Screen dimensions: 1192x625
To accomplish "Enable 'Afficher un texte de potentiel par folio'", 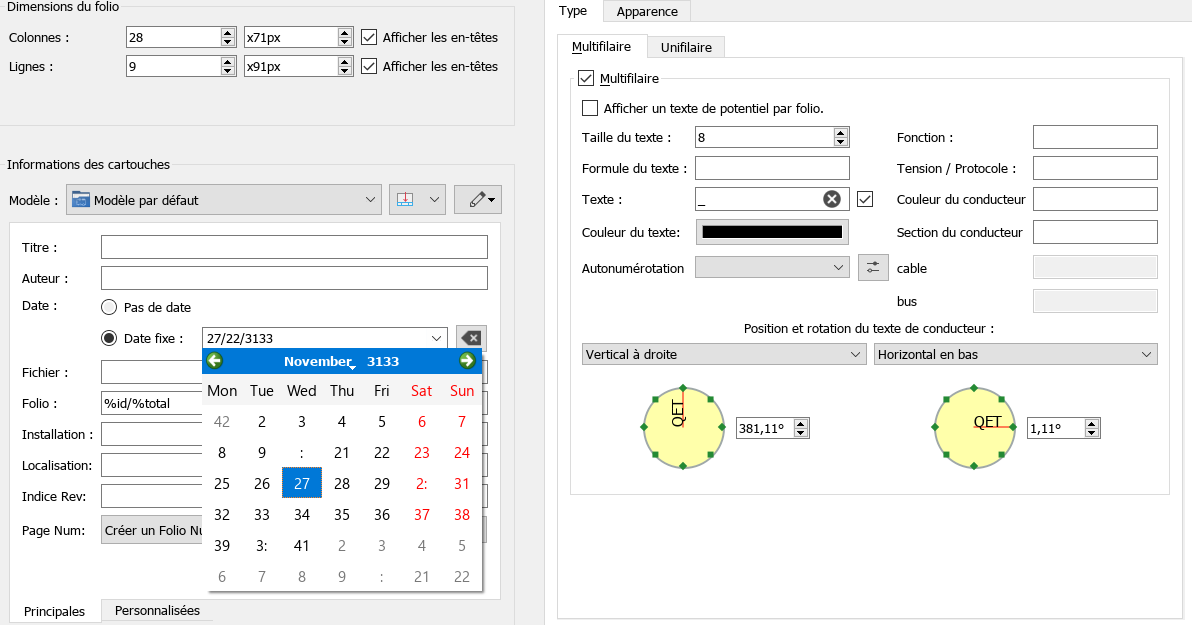I will pos(590,108).
